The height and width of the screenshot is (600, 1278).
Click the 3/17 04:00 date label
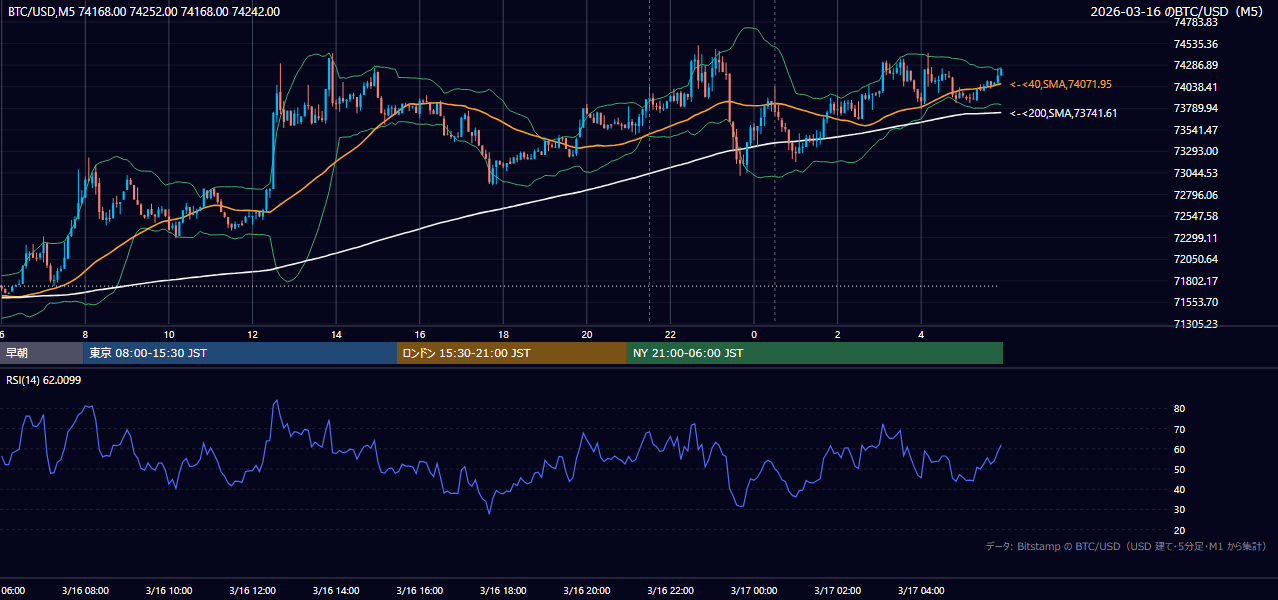(x=922, y=590)
